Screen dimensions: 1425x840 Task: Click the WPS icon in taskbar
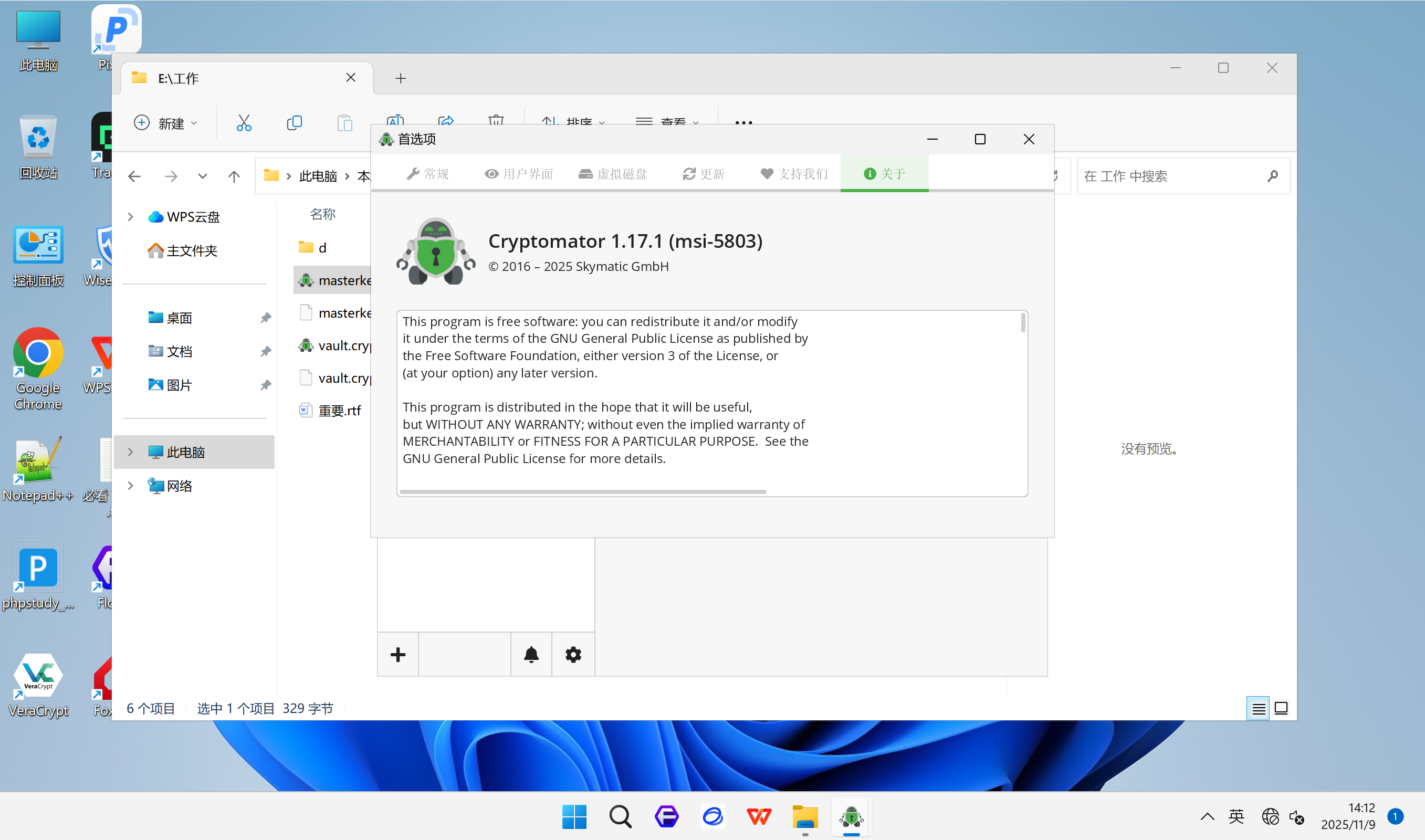click(x=758, y=816)
